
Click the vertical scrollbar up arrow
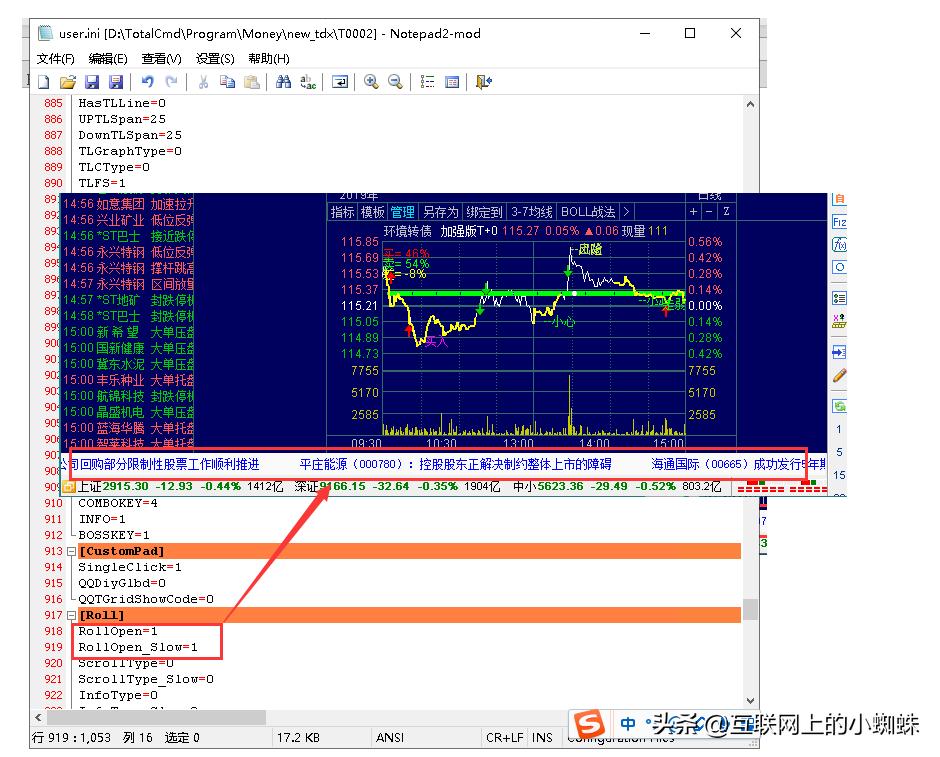click(751, 104)
